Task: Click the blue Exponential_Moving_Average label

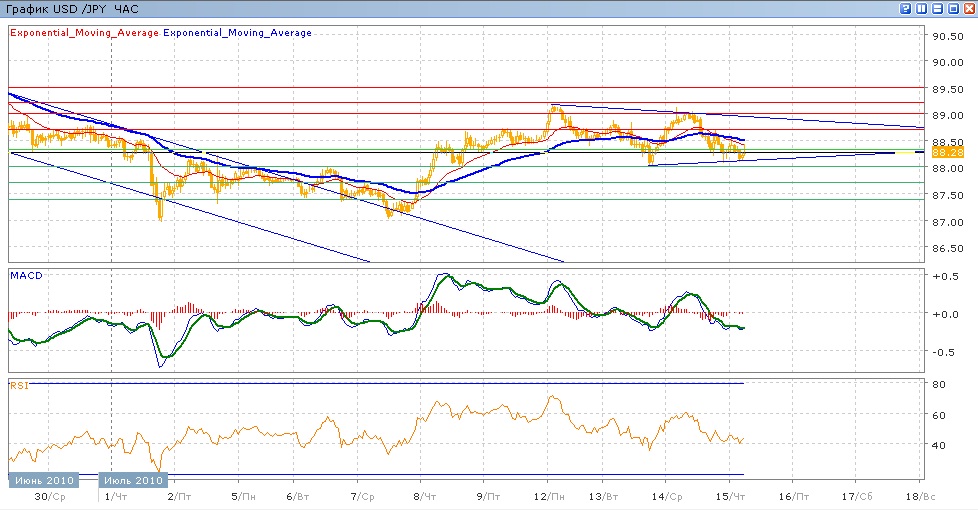Action: pyautogui.click(x=238, y=33)
